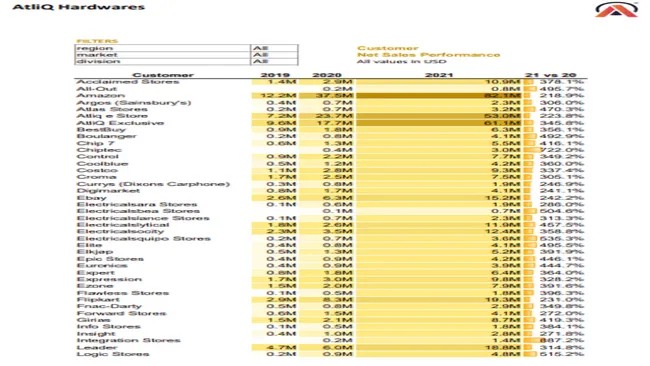Click the AtliQ Hardwares title

tap(79, 7)
